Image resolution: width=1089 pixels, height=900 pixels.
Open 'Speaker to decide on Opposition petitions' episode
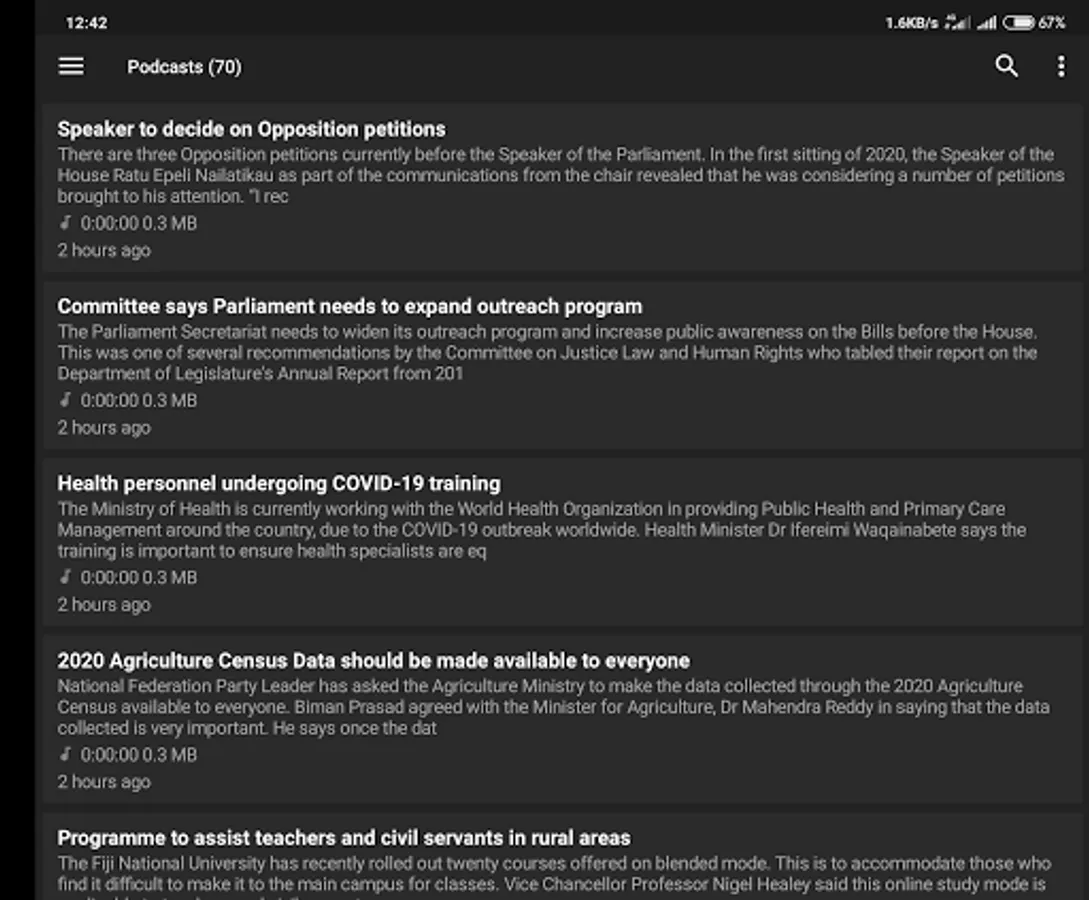(251, 129)
